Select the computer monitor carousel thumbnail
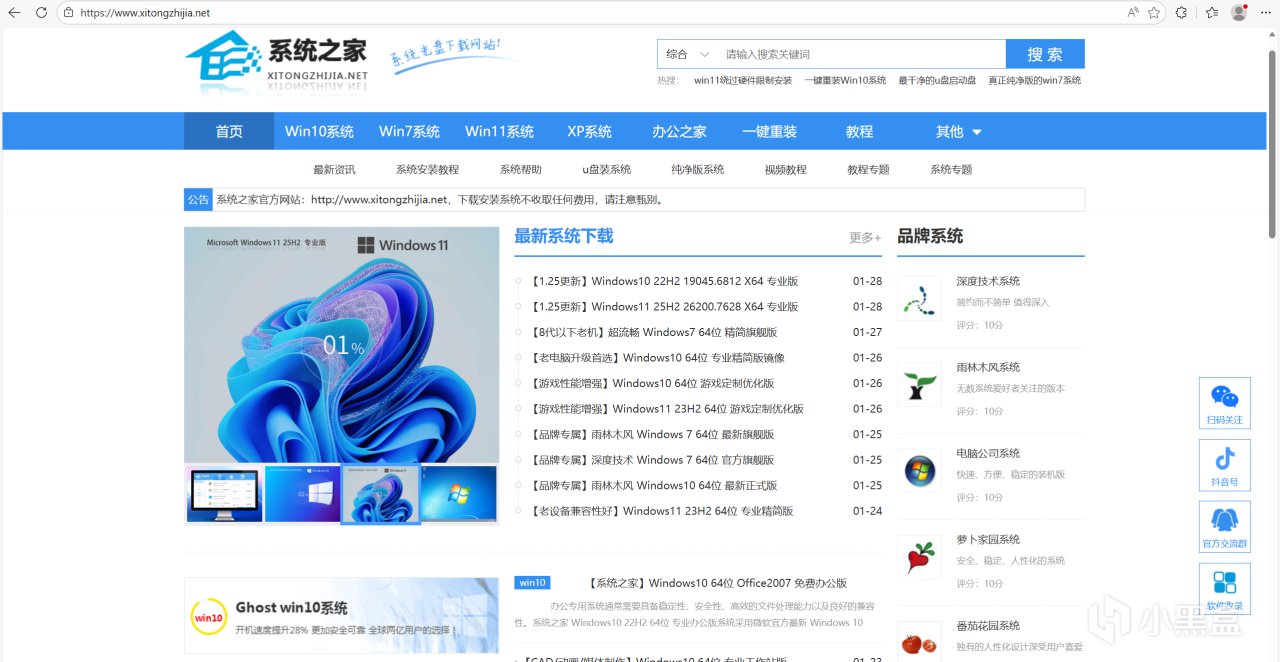This screenshot has height=662, width=1280. pos(224,494)
